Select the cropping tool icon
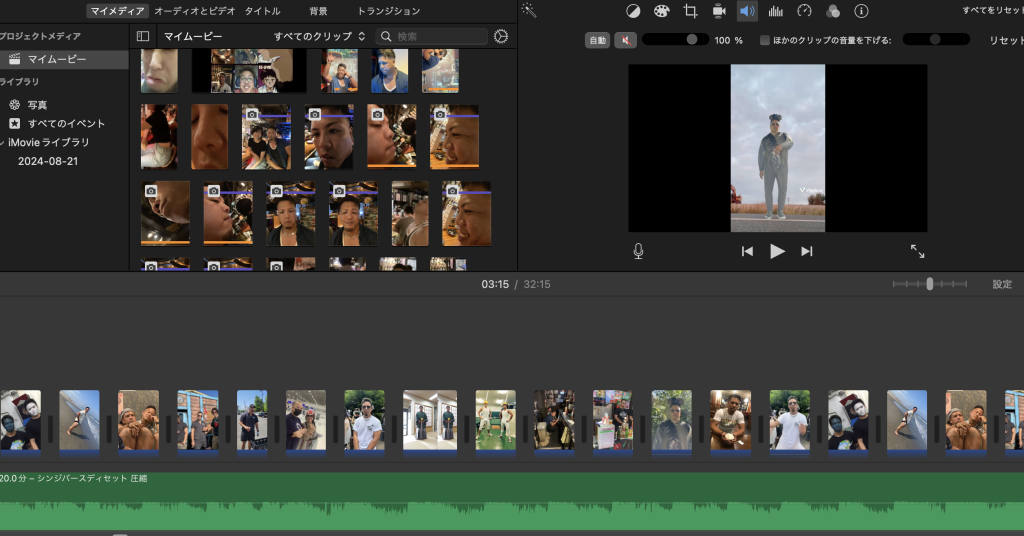Viewport: 1024px width, 536px height. click(690, 11)
